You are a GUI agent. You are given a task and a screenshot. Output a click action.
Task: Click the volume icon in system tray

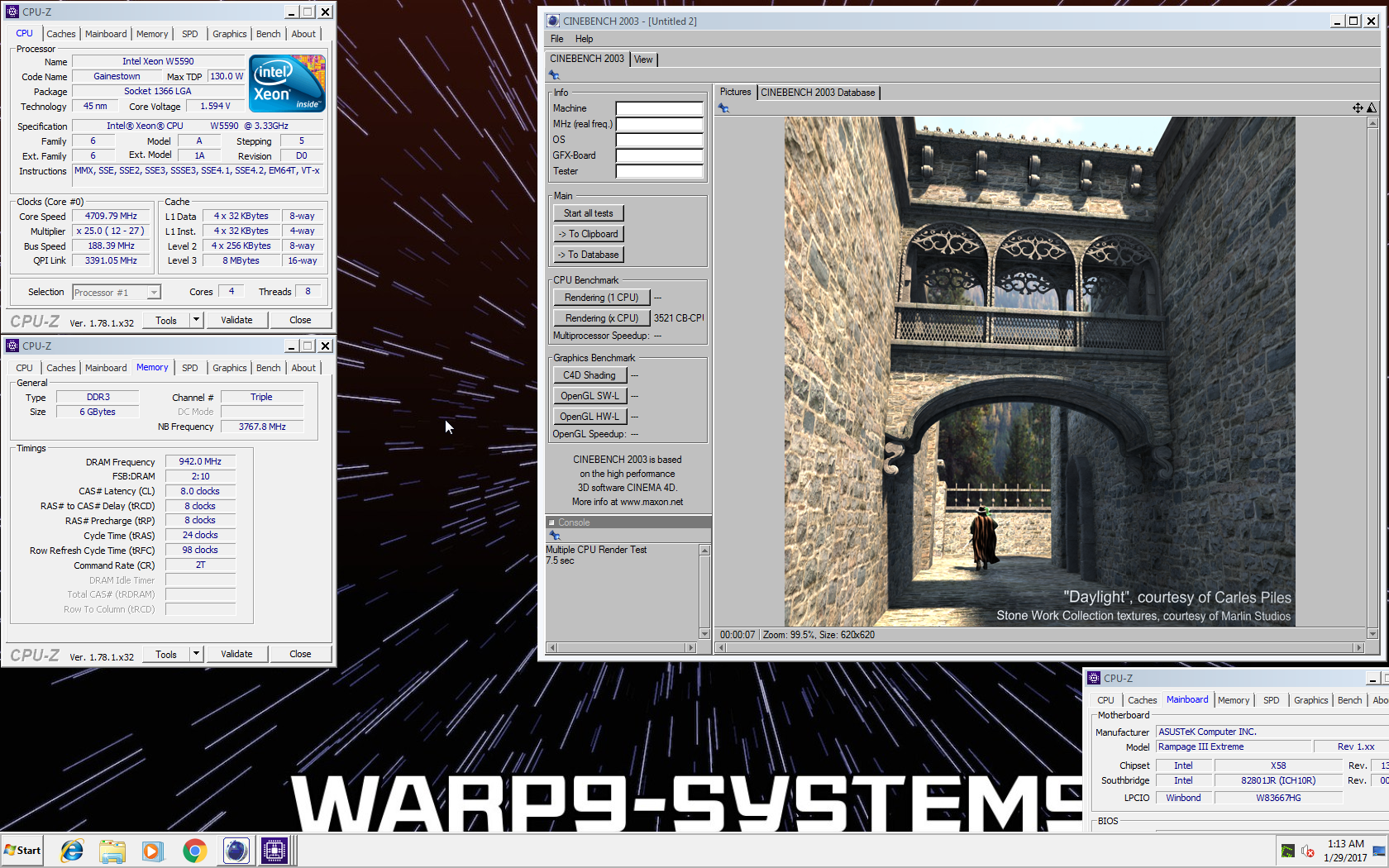(x=1308, y=851)
